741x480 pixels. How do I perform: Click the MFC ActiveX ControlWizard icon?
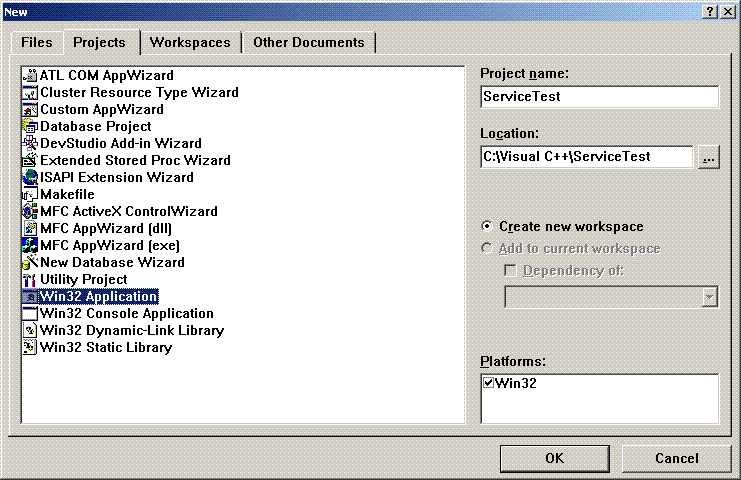30,212
